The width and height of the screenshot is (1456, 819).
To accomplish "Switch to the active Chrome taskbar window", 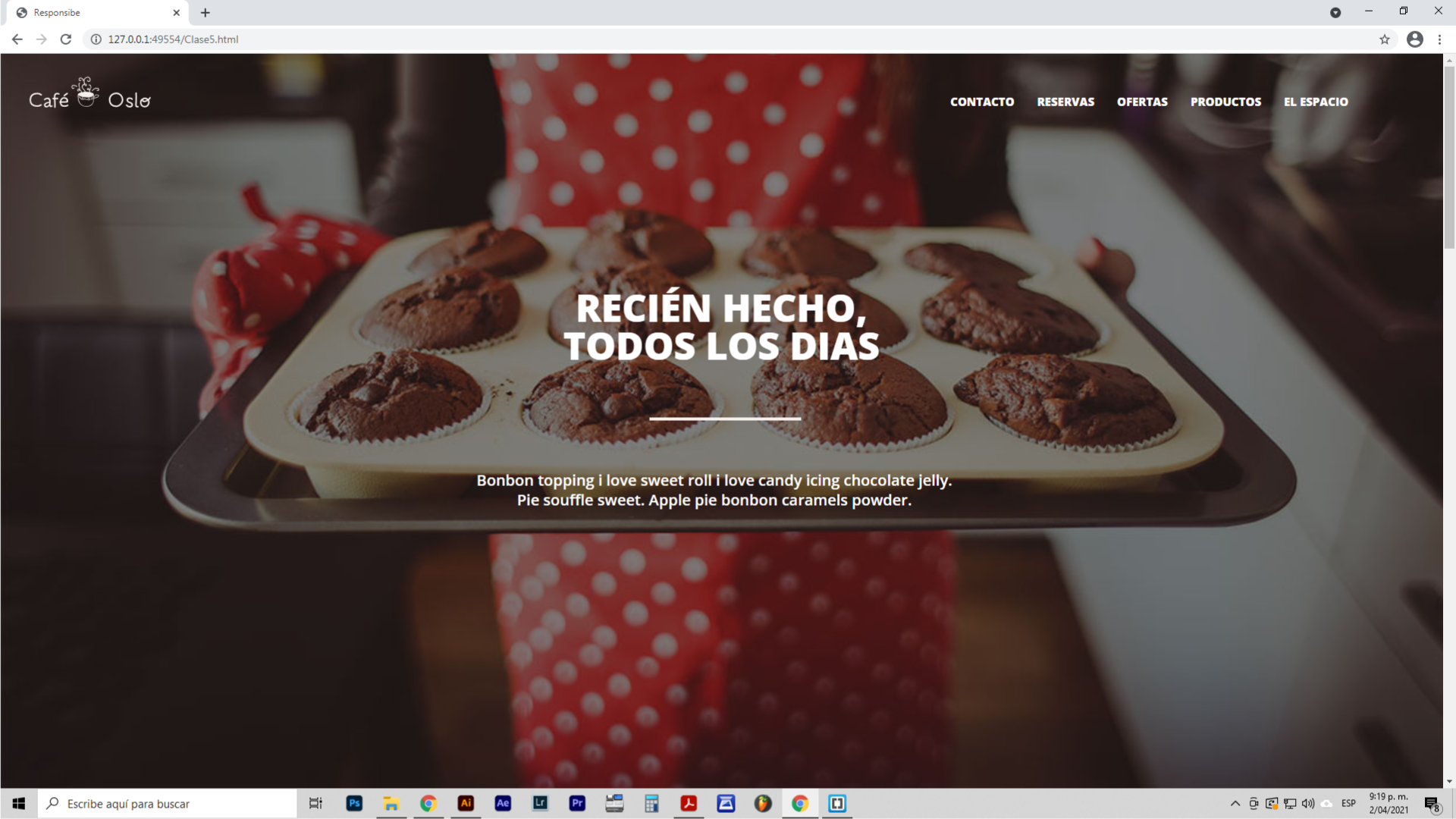I will tap(800, 803).
